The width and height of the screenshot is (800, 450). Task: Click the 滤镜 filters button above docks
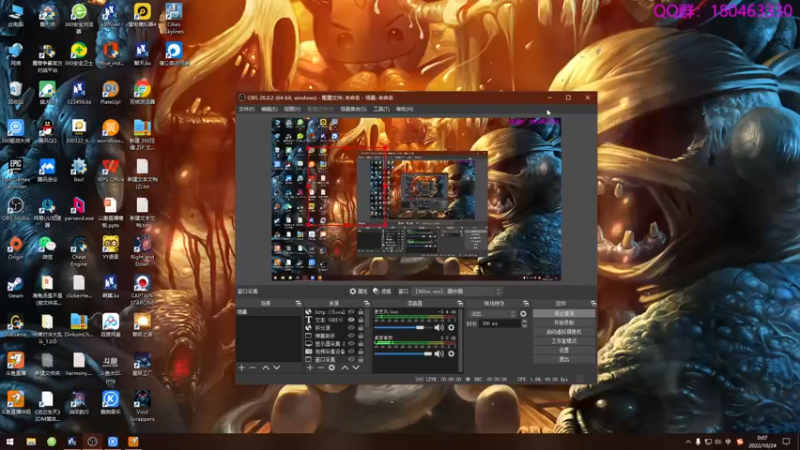[x=382, y=291]
